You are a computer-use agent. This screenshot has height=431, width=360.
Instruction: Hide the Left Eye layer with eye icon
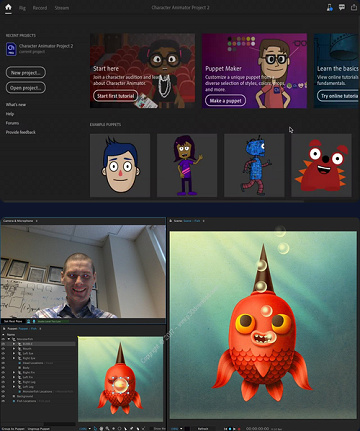point(3,353)
